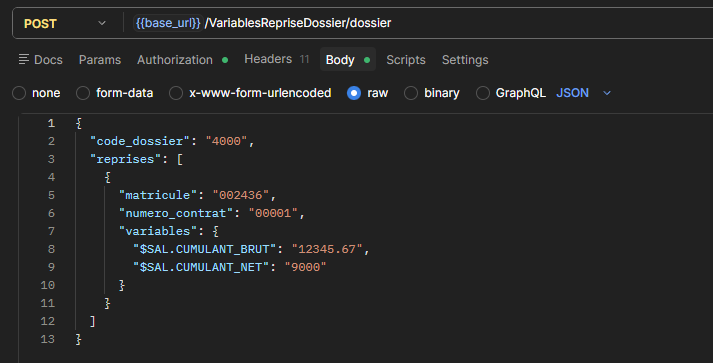
Task: Click the /VariablesRepriseDossier/dossier URL path
Action: point(298,23)
